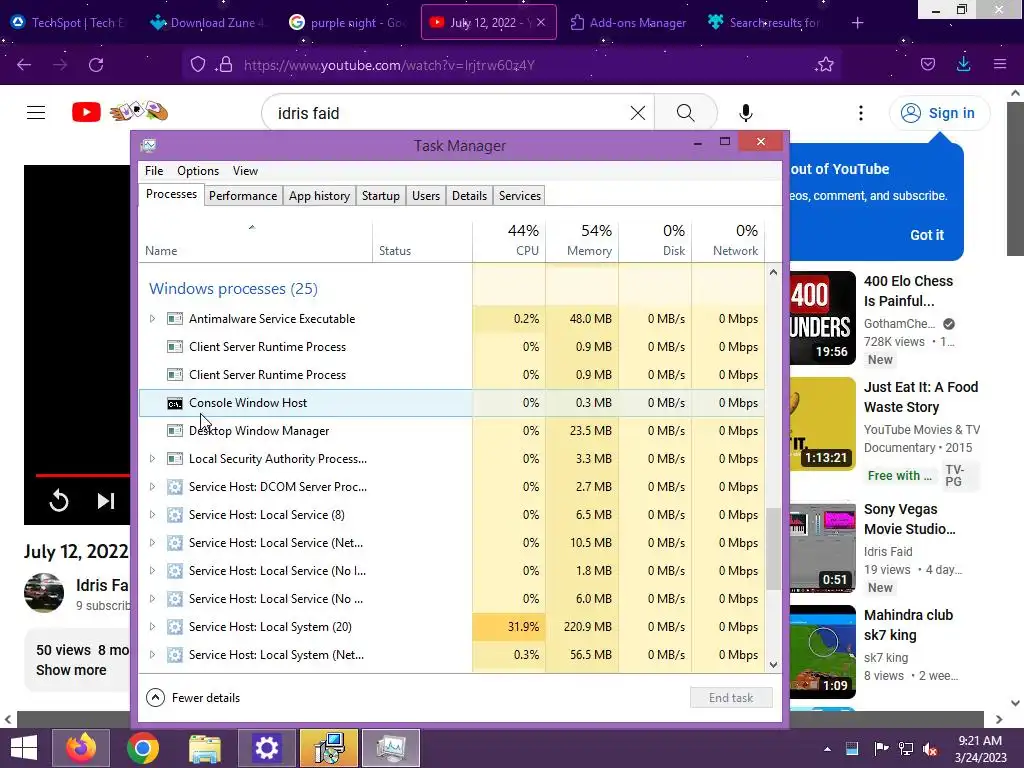Image resolution: width=1024 pixels, height=768 pixels.
Task: Click the video red progress bar
Action: coord(82,475)
